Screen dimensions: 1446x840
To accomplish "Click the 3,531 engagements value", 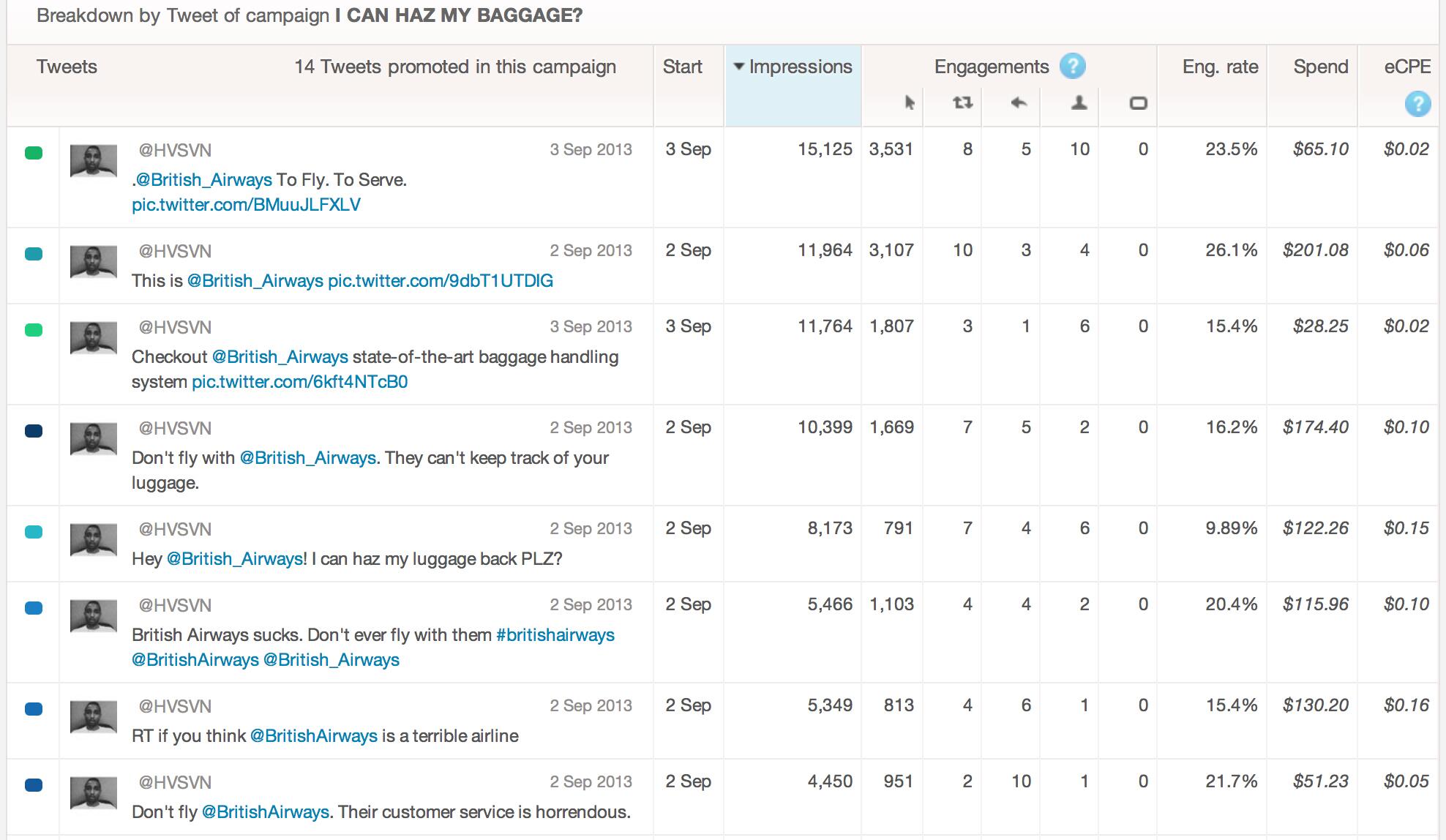I will coord(891,149).
